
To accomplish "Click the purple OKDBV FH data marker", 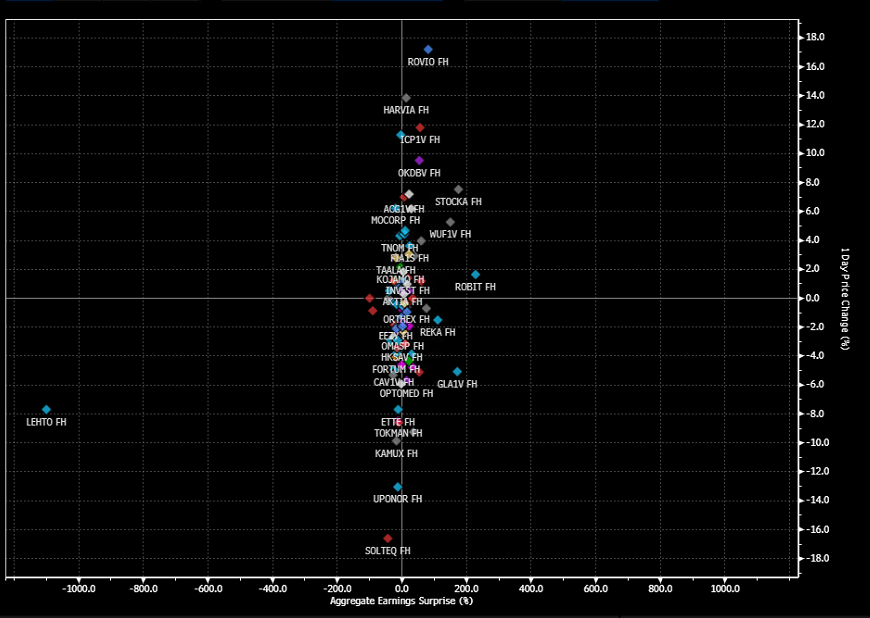I will 419,160.
